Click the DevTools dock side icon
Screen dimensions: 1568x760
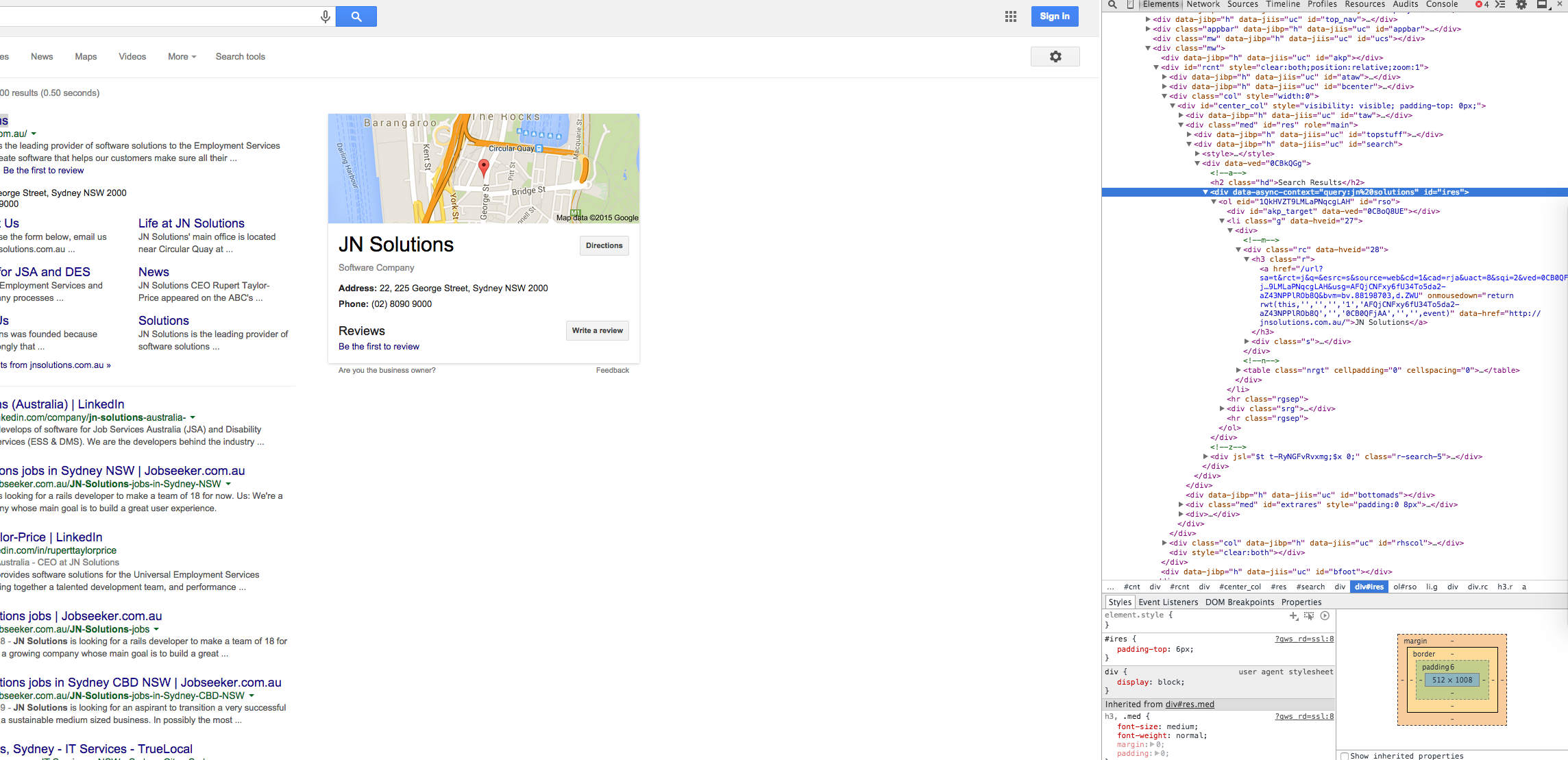click(x=1542, y=5)
